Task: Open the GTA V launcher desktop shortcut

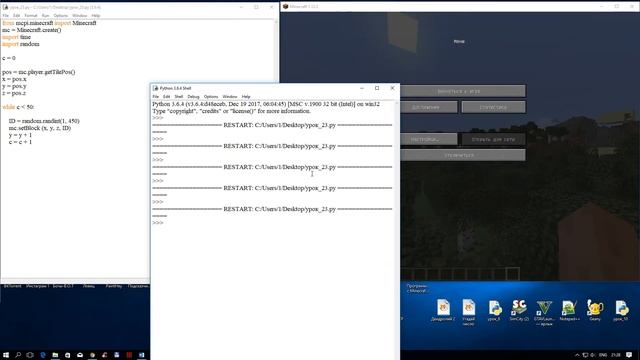Action: 544,312
